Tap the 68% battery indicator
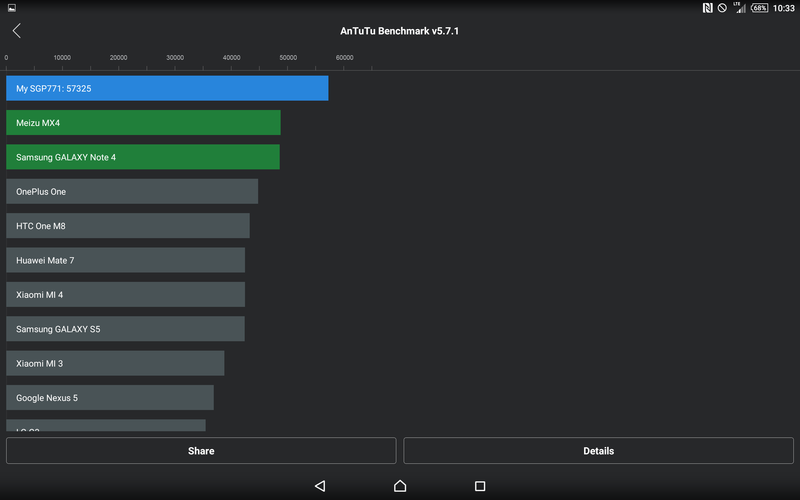800x500 pixels. [759, 8]
